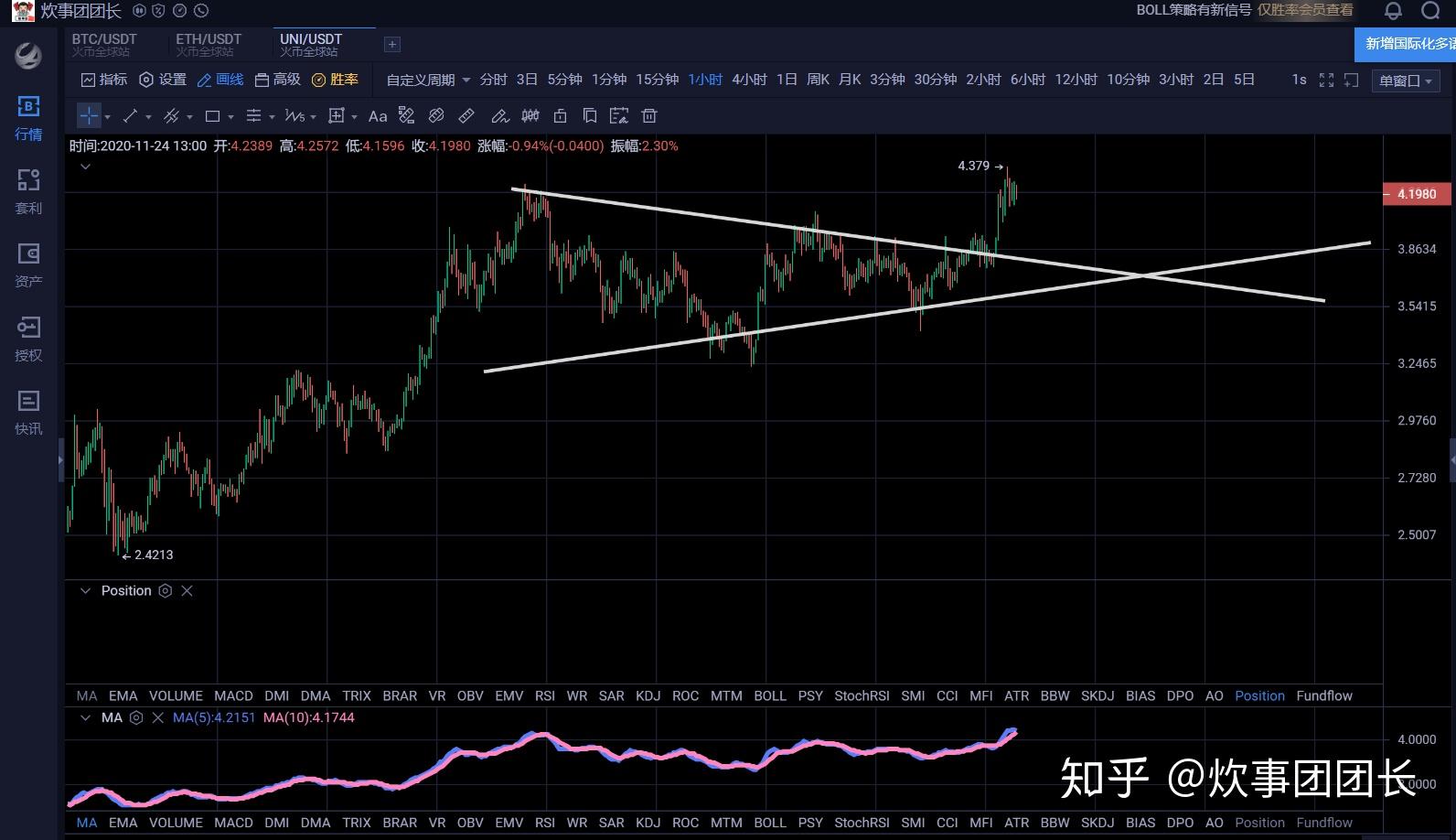
Task: Lock all drawings with padlock icon
Action: (x=561, y=115)
